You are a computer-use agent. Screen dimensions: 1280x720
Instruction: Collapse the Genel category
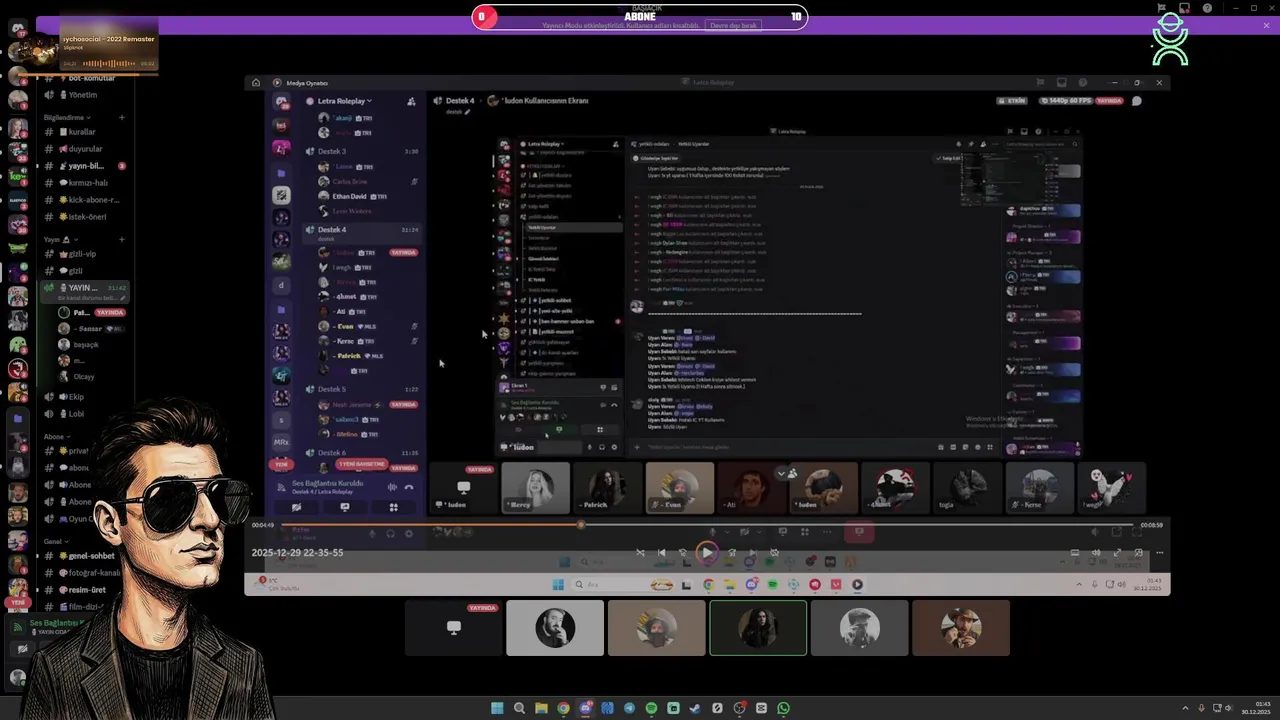point(56,541)
